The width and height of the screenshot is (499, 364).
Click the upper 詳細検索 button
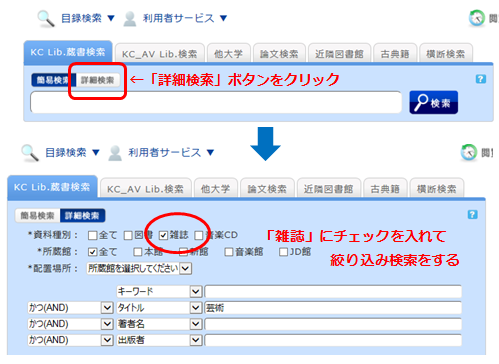98,80
